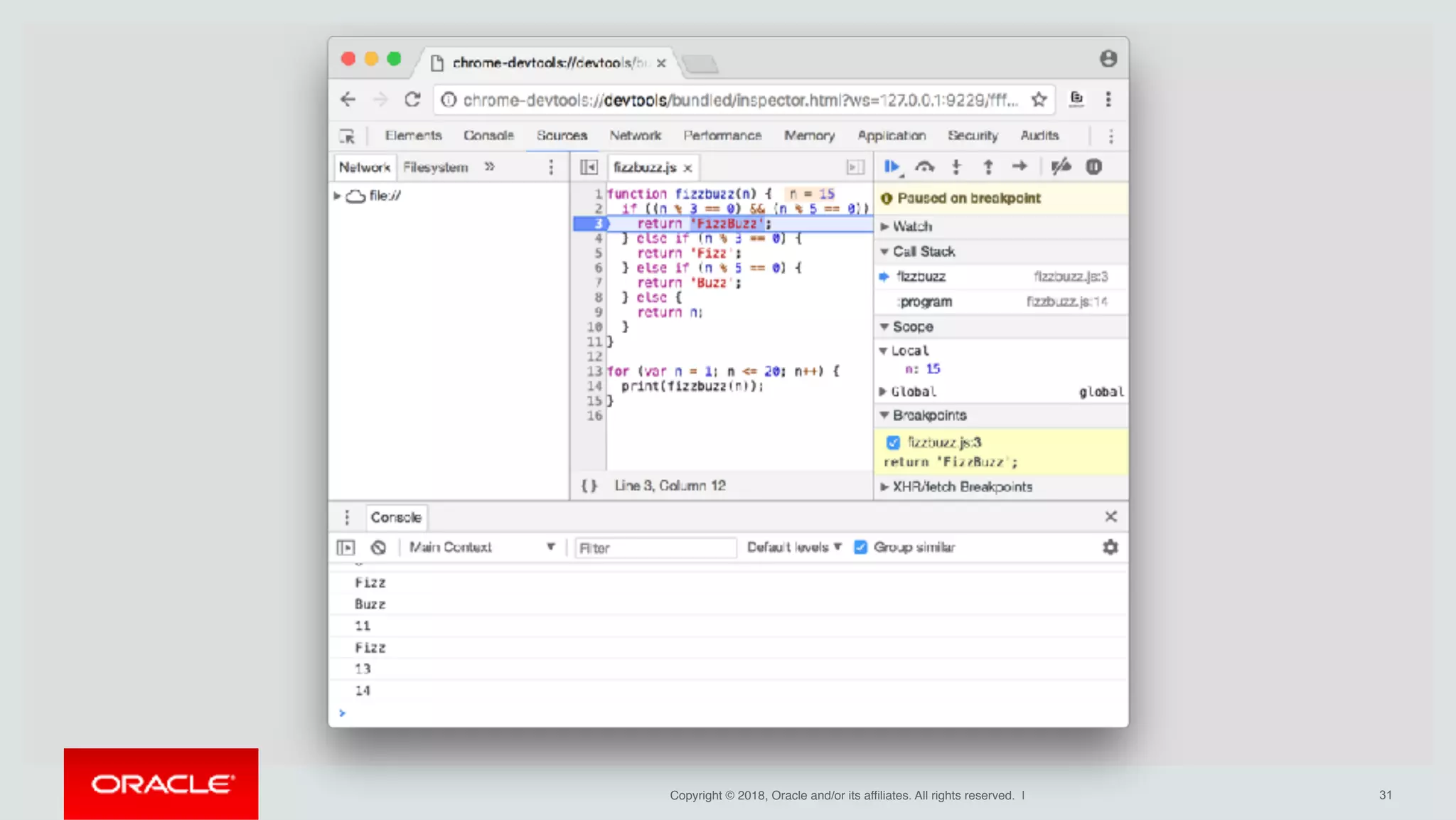1456x820 pixels.
Task: Click the Step over next function call icon
Action: pyautogui.click(x=924, y=166)
